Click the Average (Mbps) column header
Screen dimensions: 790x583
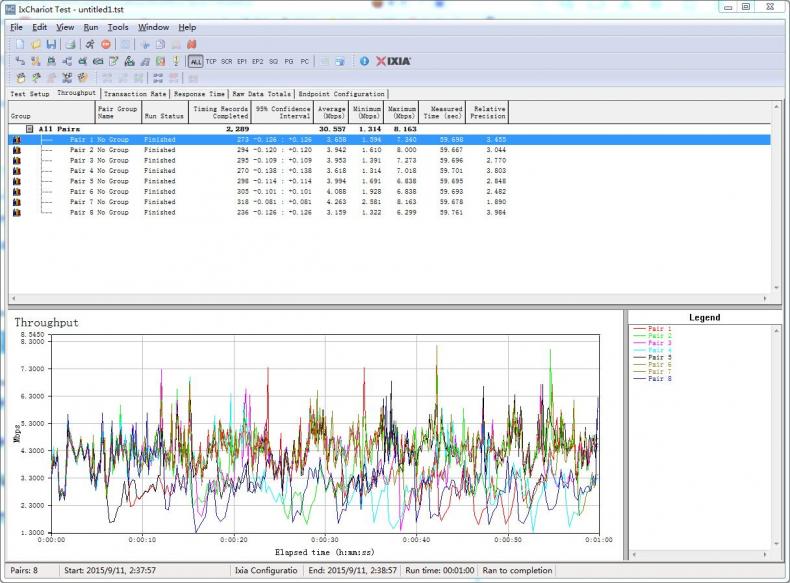(331, 112)
